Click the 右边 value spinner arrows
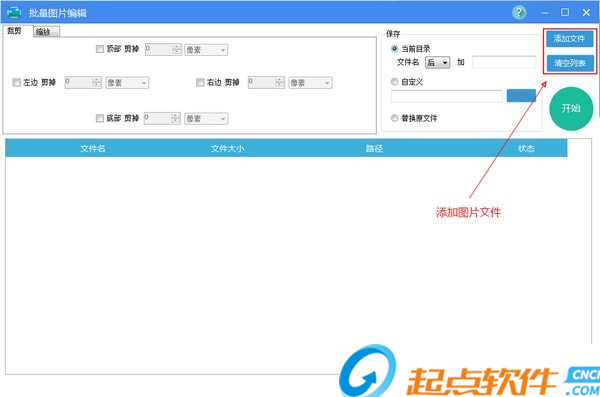The image size is (600, 397). [280, 82]
